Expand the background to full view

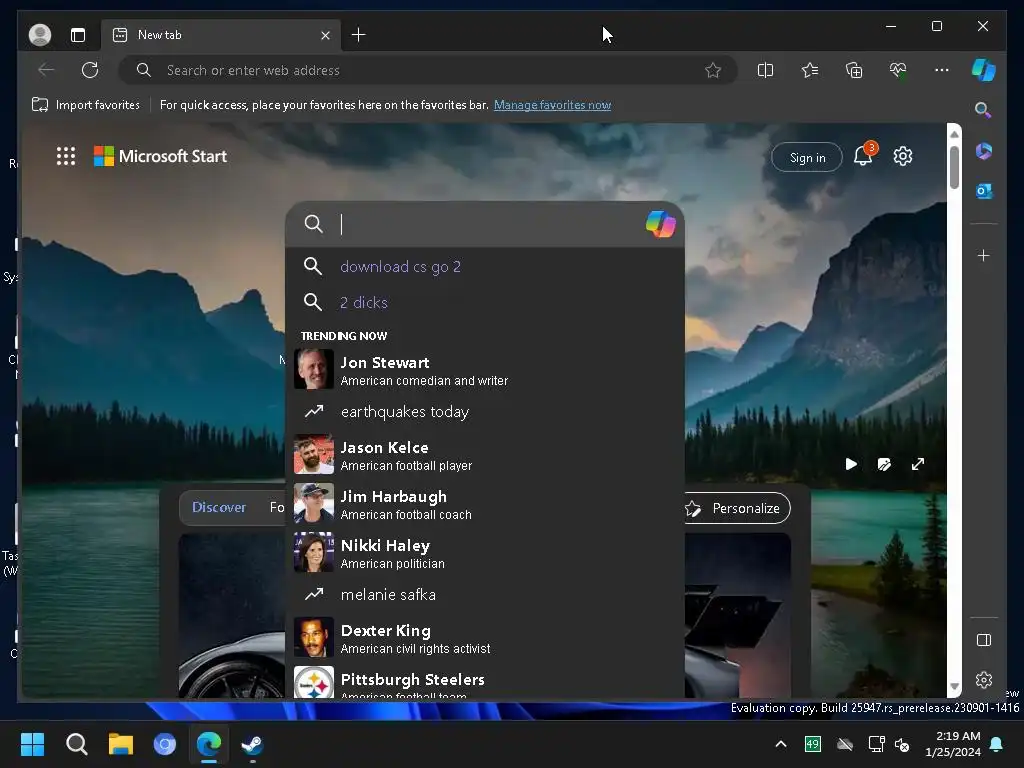click(918, 464)
